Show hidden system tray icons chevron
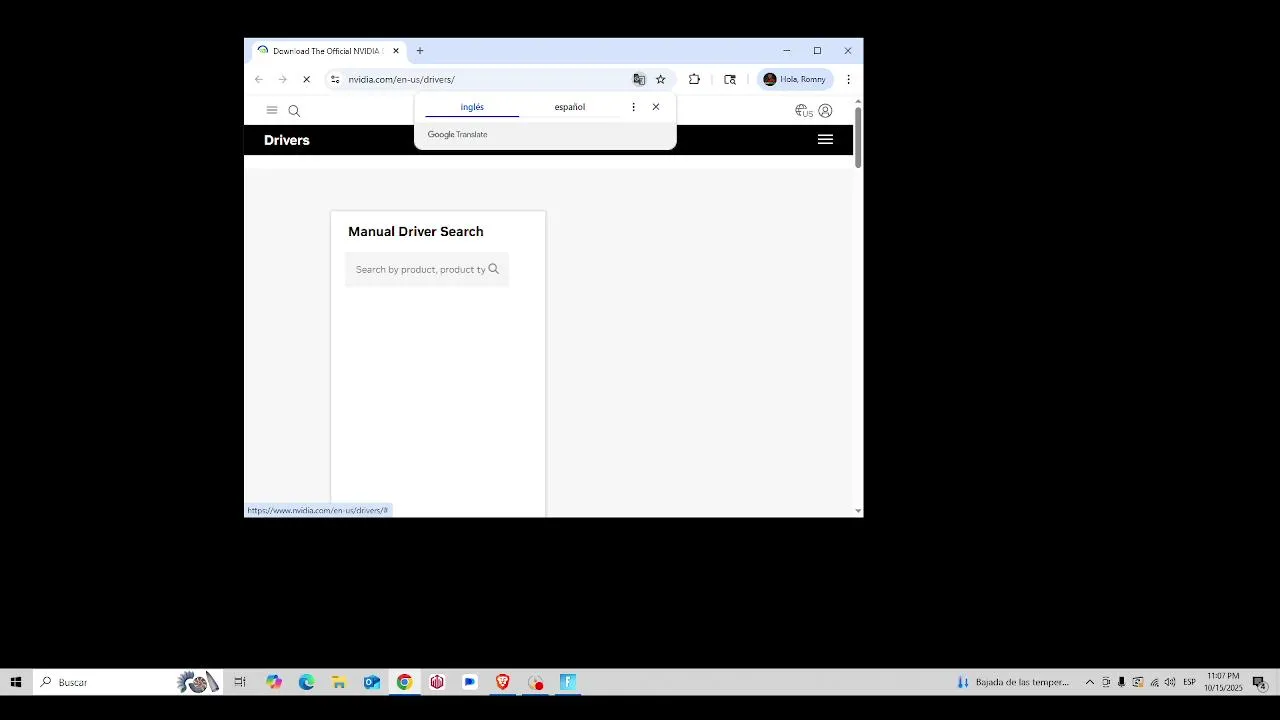The height and width of the screenshot is (720, 1280). click(1090, 682)
